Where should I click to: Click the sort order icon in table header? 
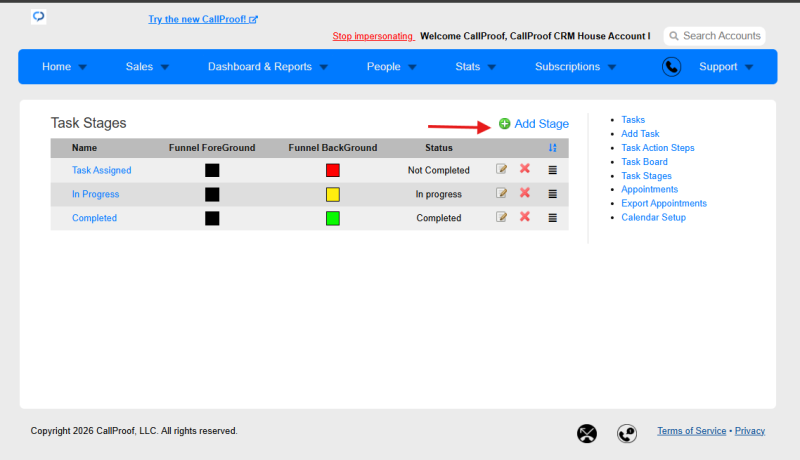click(553, 148)
